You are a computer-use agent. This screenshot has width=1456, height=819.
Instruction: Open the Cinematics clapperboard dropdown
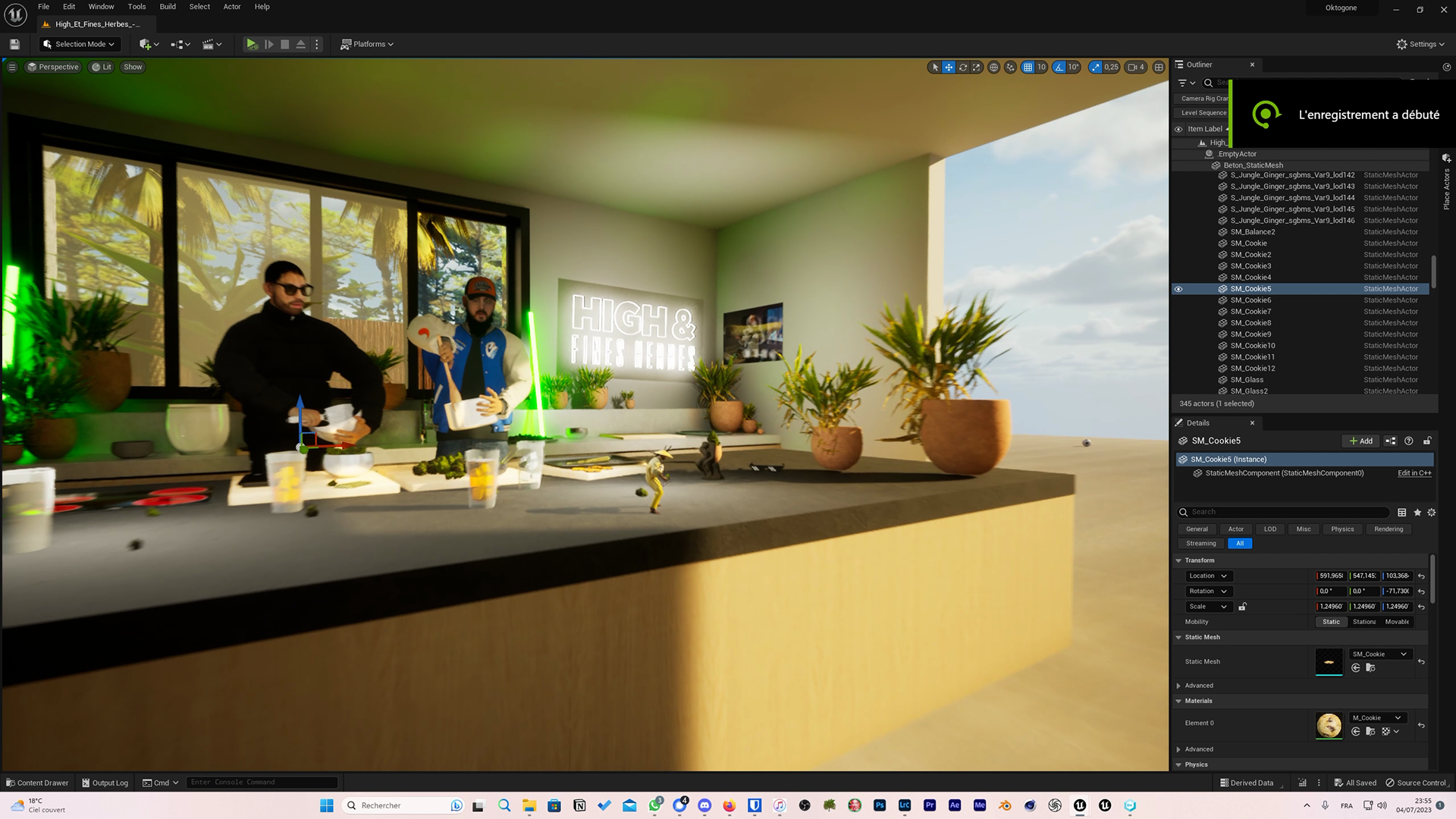(x=212, y=44)
